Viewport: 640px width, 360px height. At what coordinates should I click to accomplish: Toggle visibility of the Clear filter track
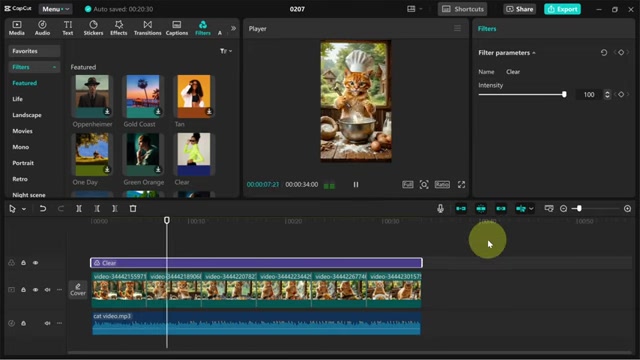click(x=36, y=263)
